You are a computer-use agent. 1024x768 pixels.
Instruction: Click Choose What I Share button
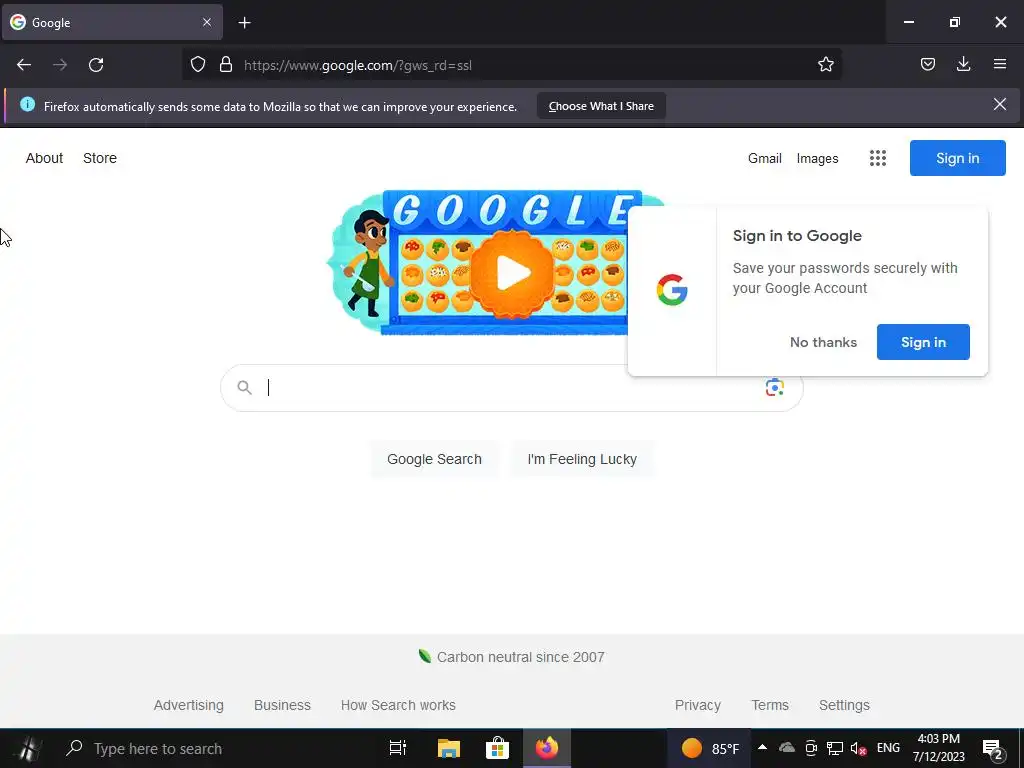(x=601, y=106)
